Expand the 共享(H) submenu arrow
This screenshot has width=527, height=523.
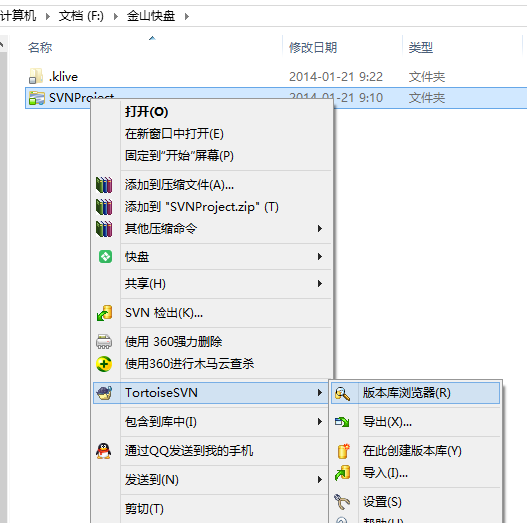tap(320, 284)
